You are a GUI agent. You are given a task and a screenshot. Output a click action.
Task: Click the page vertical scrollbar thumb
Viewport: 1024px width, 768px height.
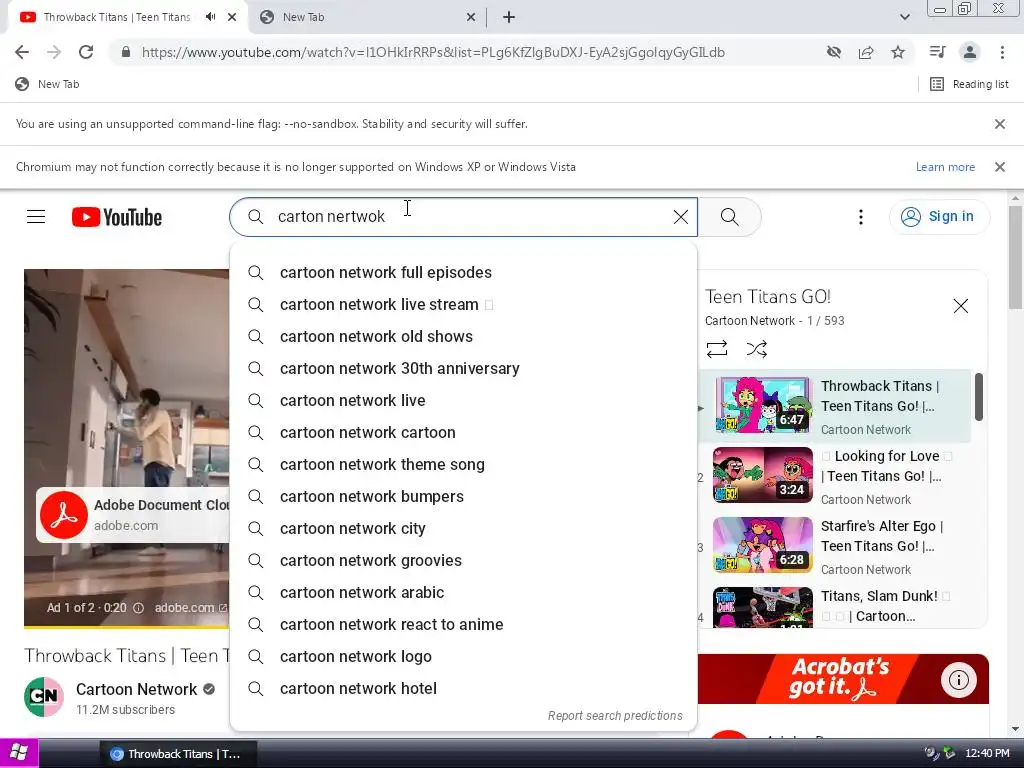(x=1016, y=257)
